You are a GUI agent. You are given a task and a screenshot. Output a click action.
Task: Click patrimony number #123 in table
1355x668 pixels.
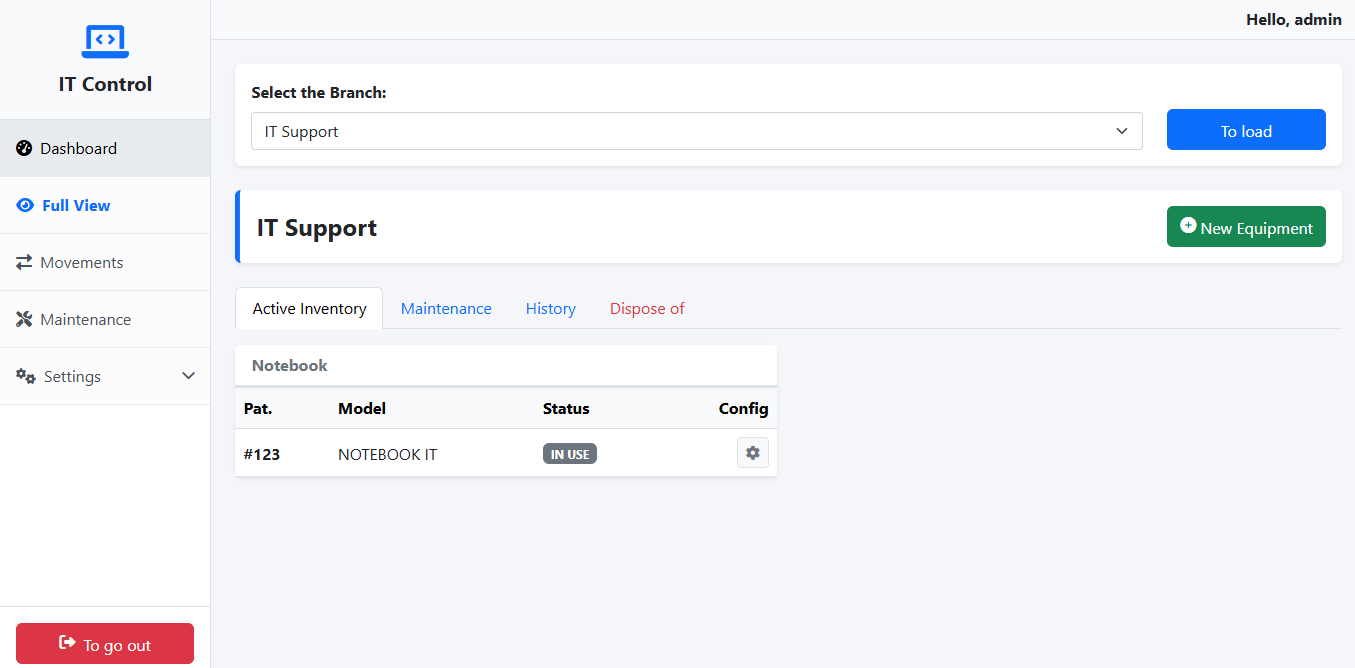click(262, 454)
